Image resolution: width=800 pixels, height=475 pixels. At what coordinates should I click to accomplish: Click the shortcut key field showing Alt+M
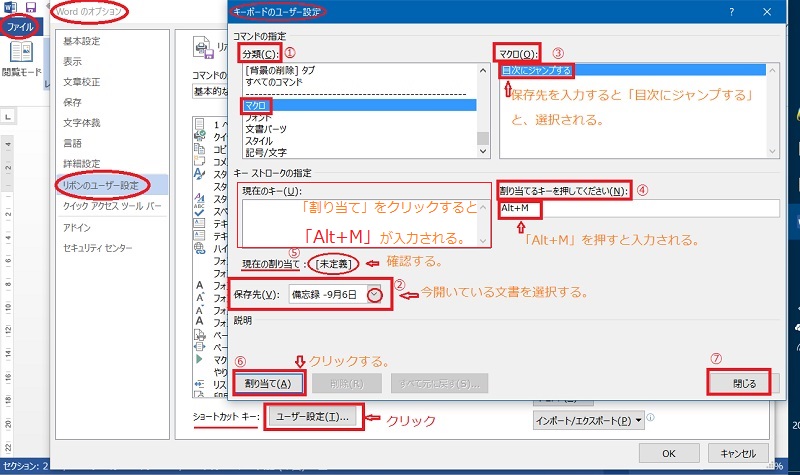click(639, 208)
